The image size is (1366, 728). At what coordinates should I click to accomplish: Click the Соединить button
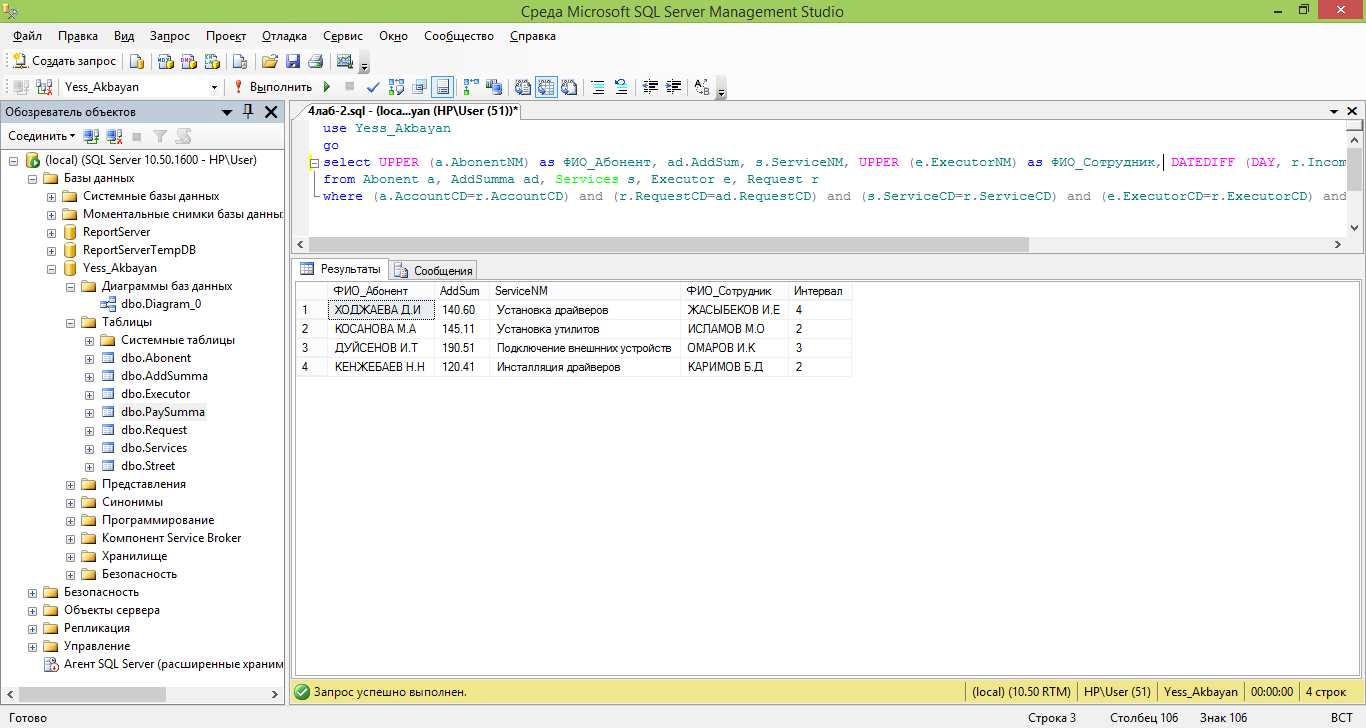(41, 136)
